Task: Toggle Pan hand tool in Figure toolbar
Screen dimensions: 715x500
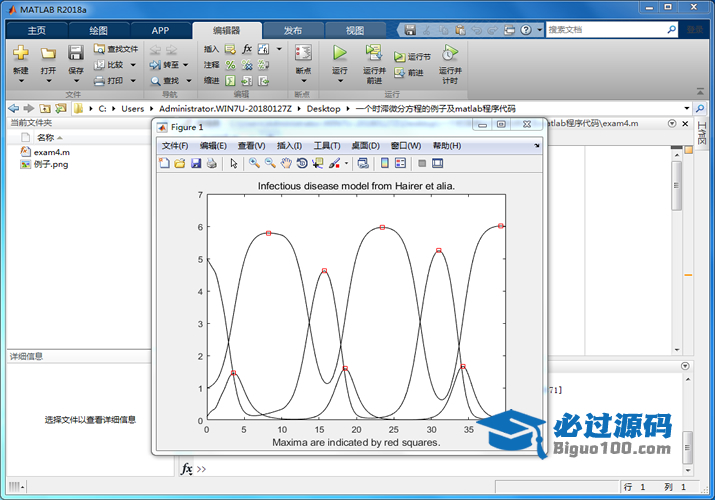Action: point(286,163)
